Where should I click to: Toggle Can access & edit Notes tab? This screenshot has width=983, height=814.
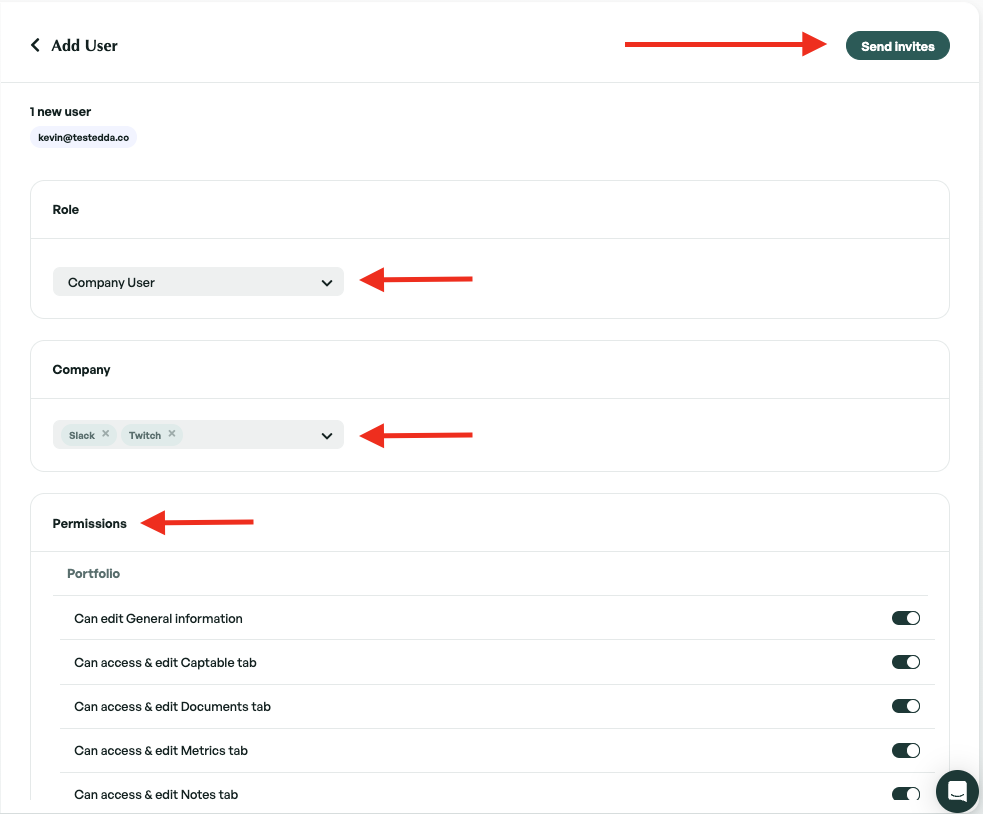click(x=905, y=794)
